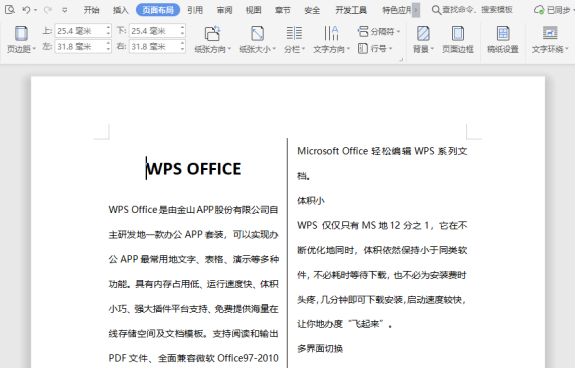Increase the top margin with stepper
The image size is (576, 368).
(x=108, y=28)
